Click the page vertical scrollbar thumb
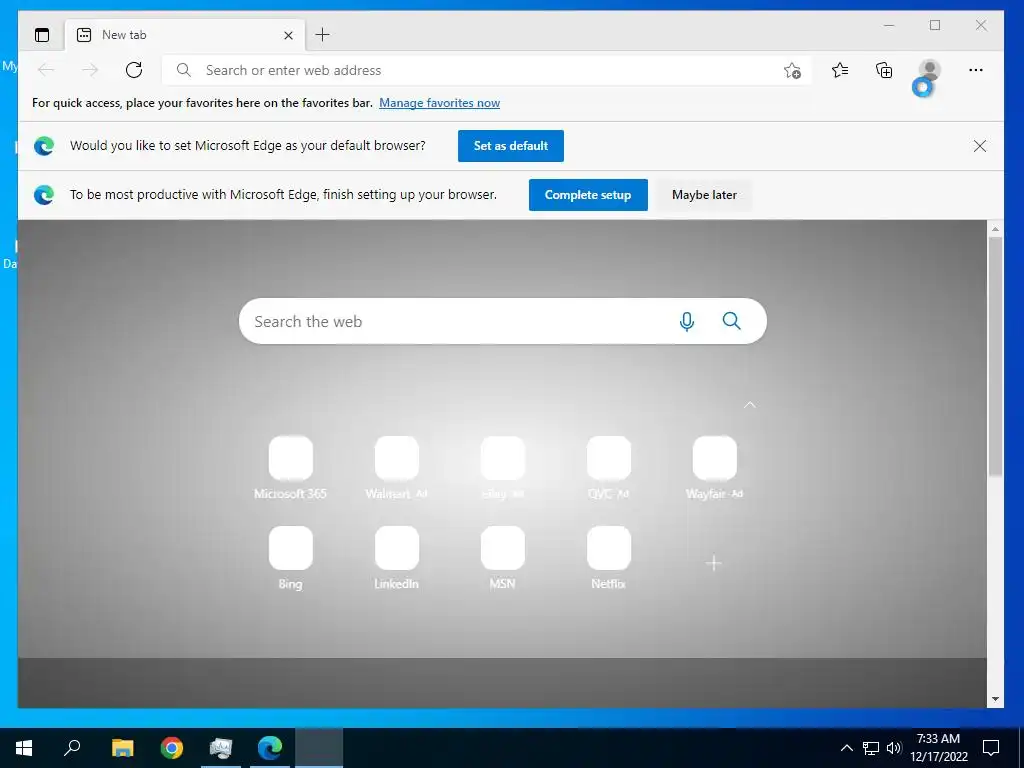Image resolution: width=1024 pixels, height=768 pixels. point(995,357)
